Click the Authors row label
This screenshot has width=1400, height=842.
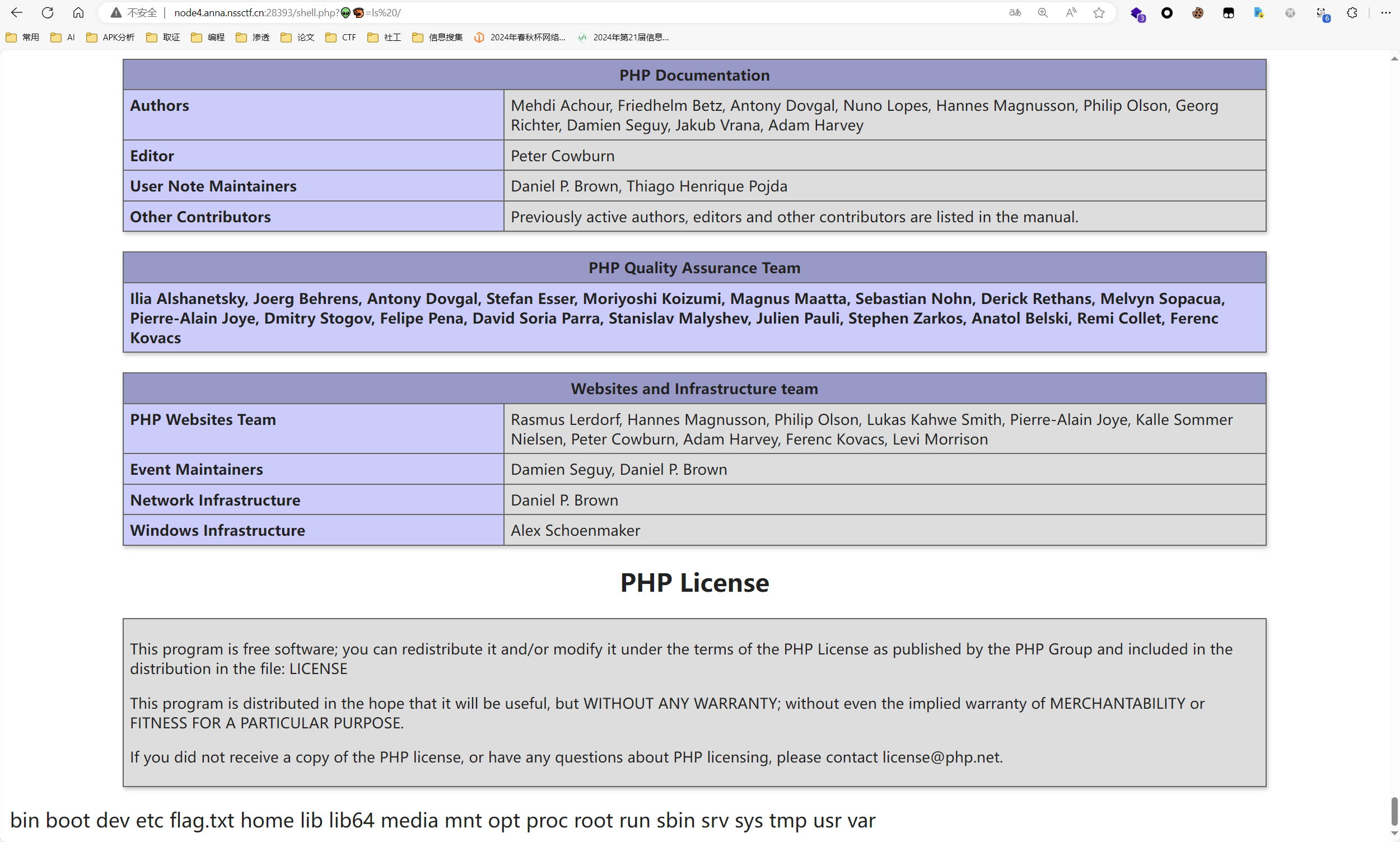tap(160, 106)
